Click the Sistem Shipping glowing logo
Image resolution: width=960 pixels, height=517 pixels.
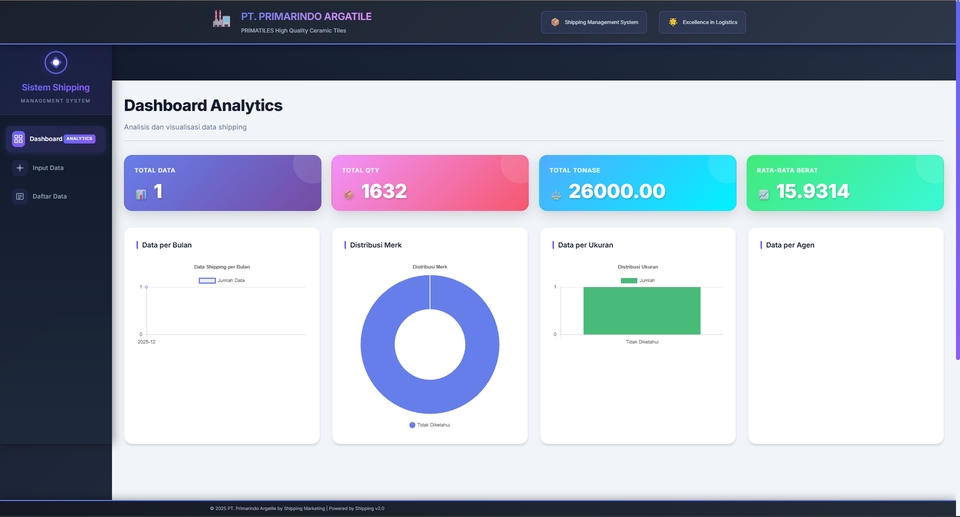(x=56, y=62)
